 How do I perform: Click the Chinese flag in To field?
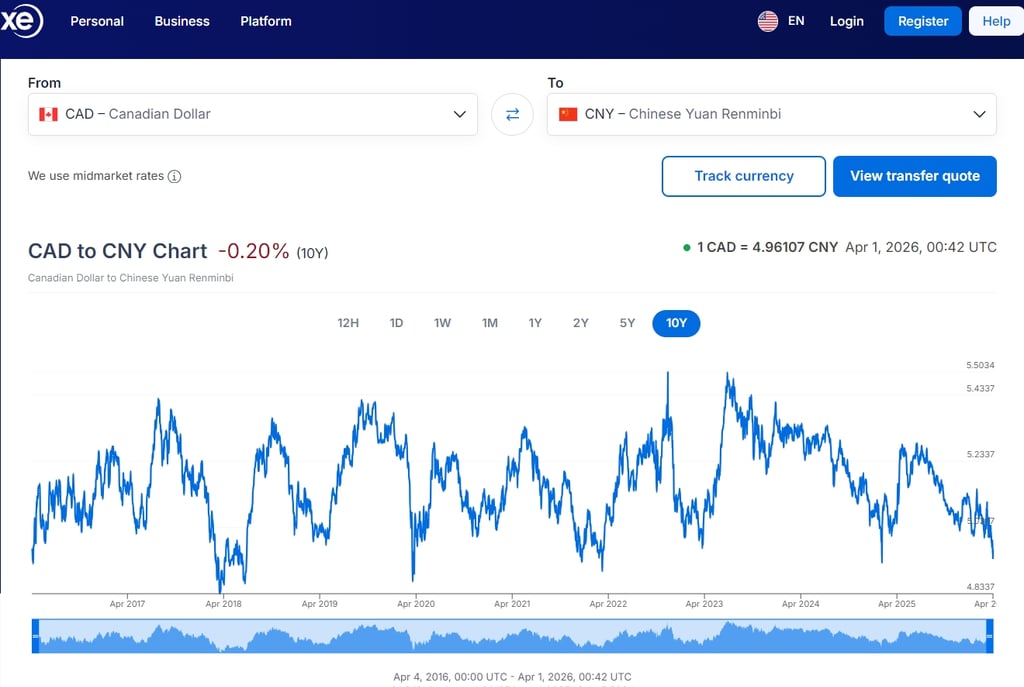(x=568, y=114)
